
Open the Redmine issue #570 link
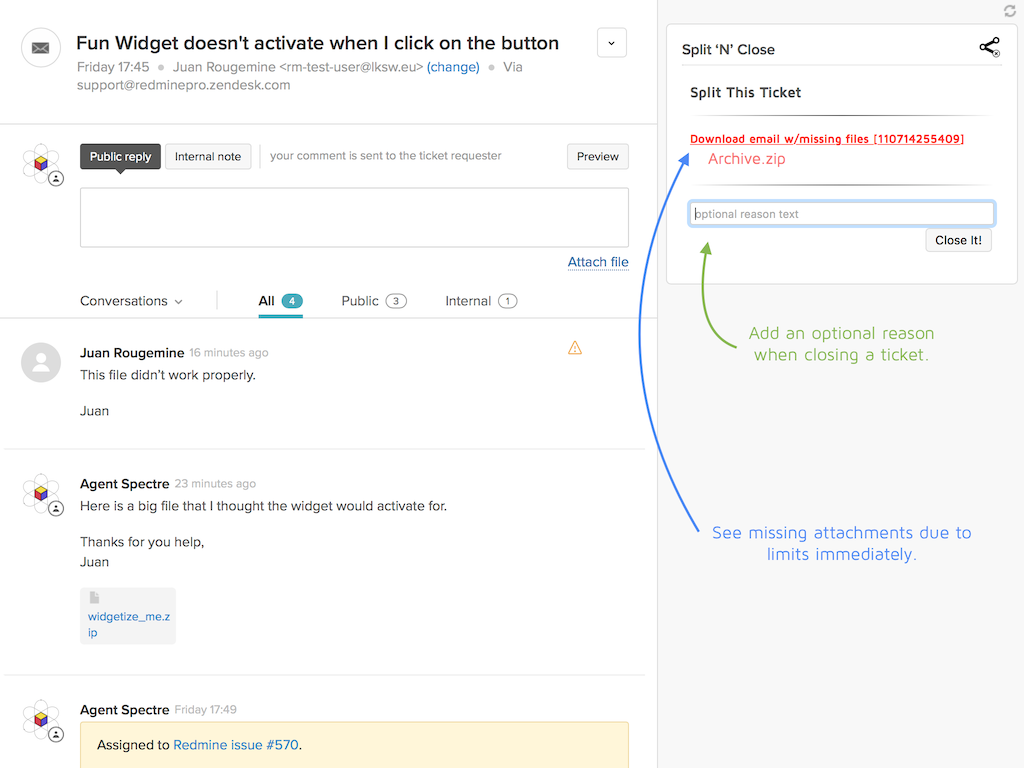pyautogui.click(x=235, y=745)
